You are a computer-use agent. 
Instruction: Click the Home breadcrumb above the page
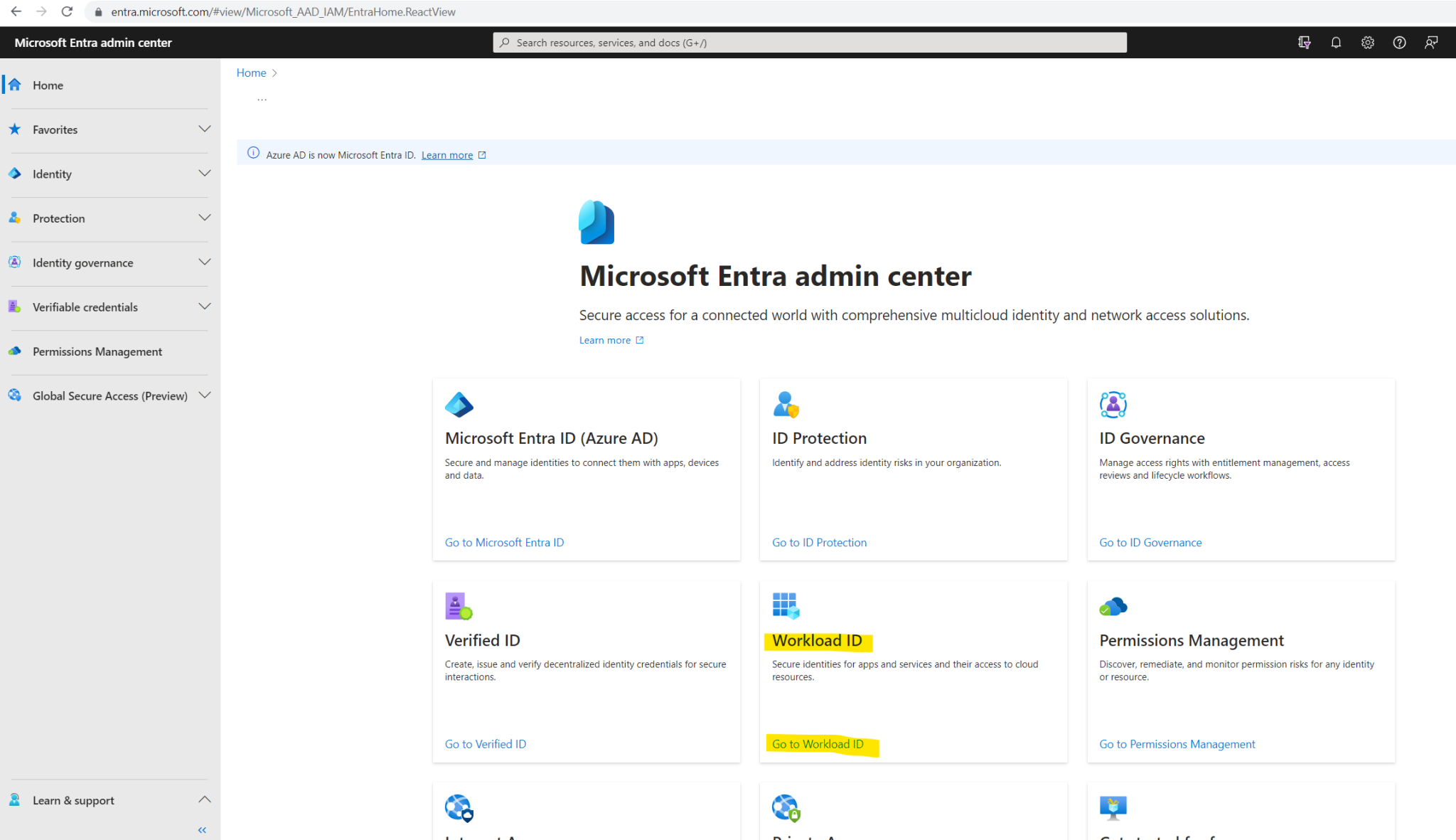251,72
